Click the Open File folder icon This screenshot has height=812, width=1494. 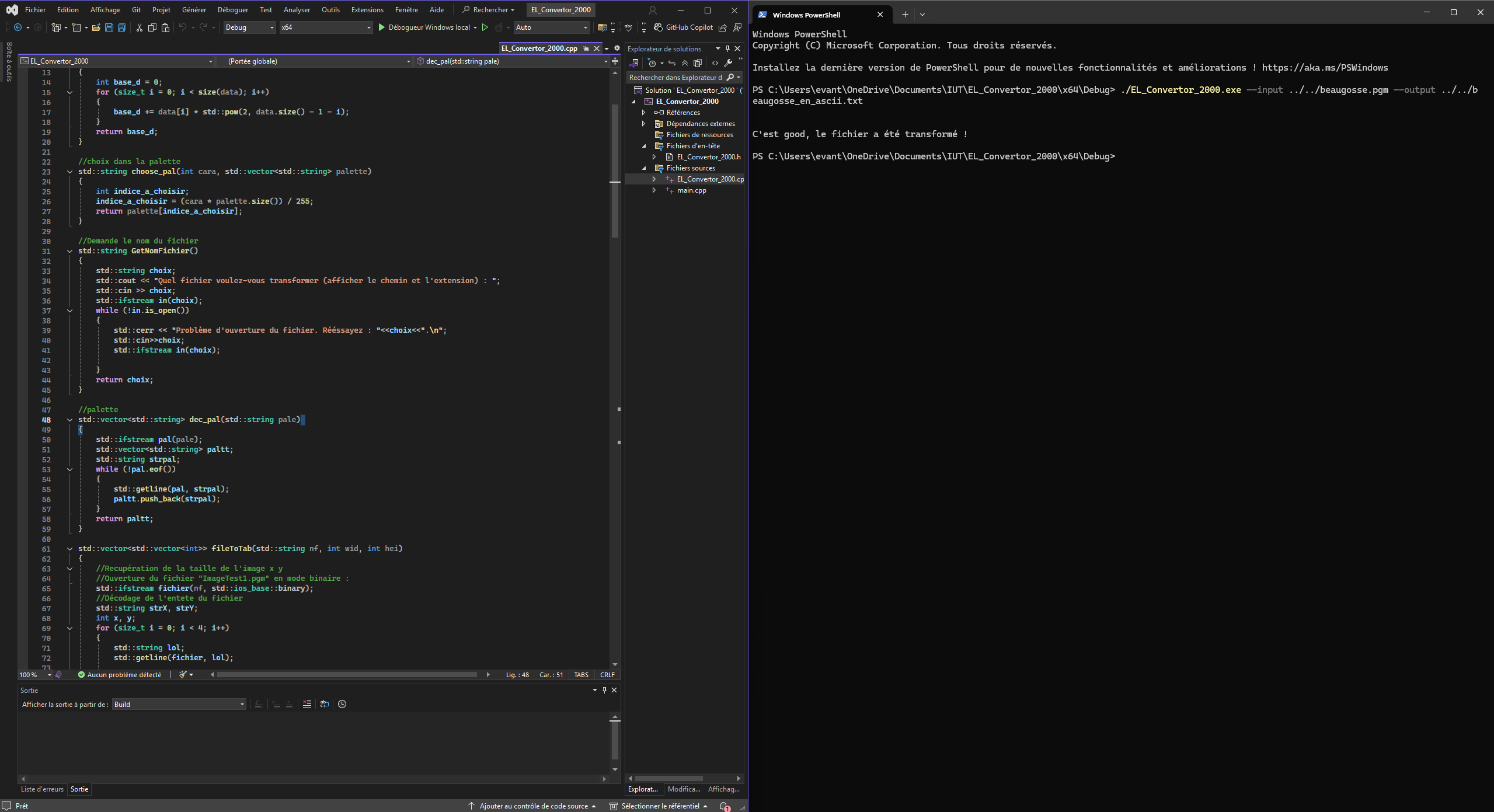point(96,27)
